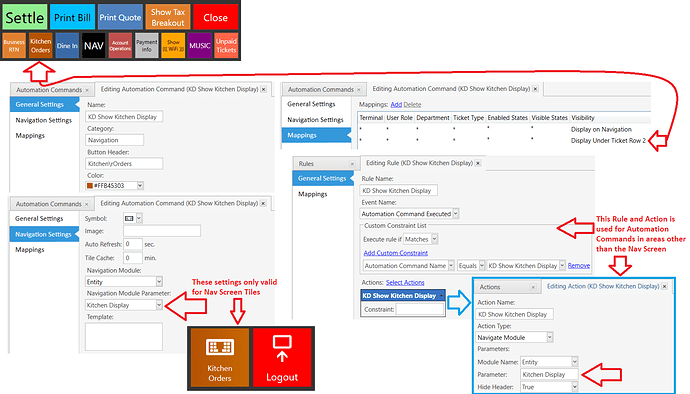Click the Rule Name input field

(399, 191)
